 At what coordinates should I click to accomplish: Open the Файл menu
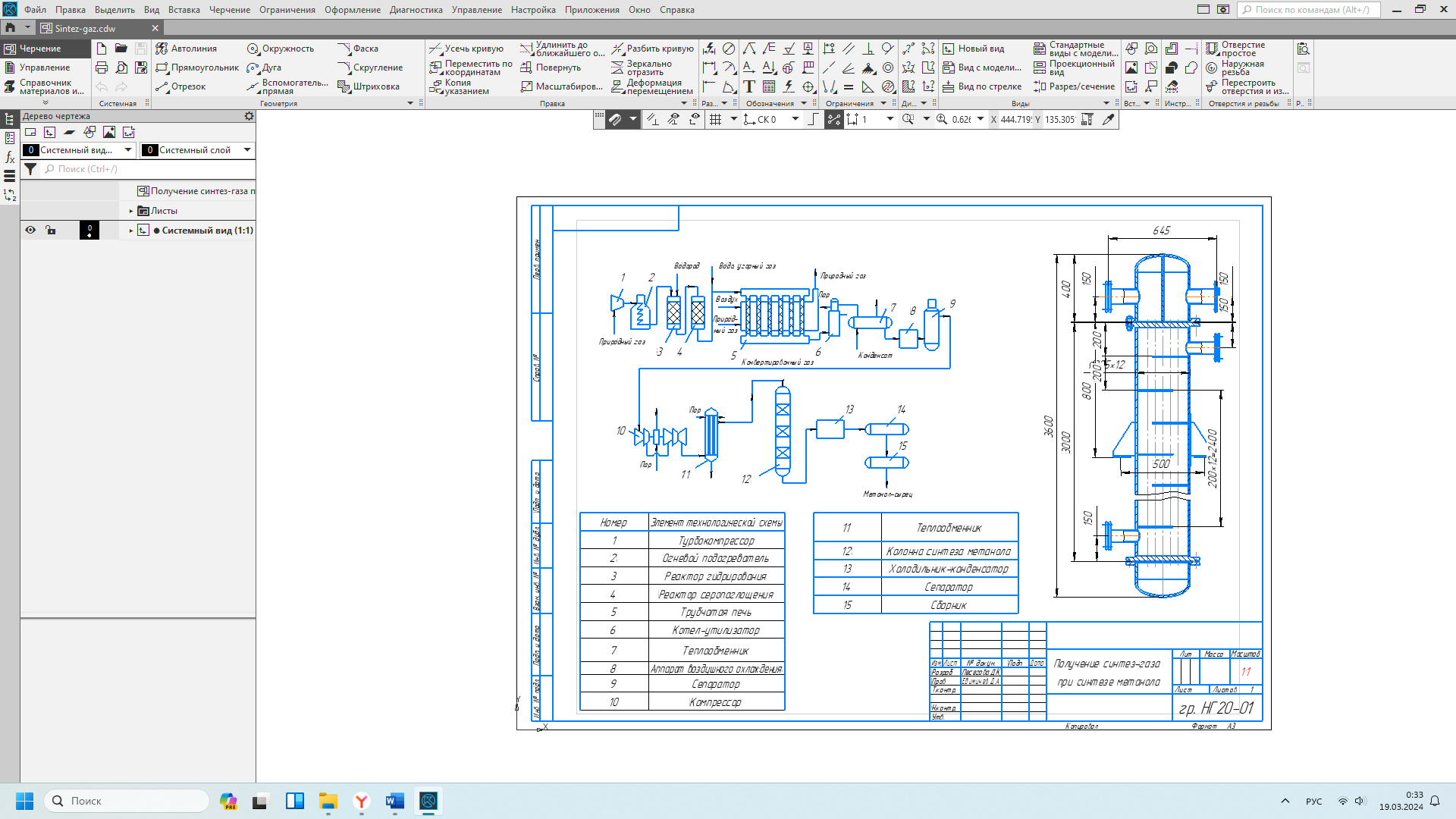(35, 10)
